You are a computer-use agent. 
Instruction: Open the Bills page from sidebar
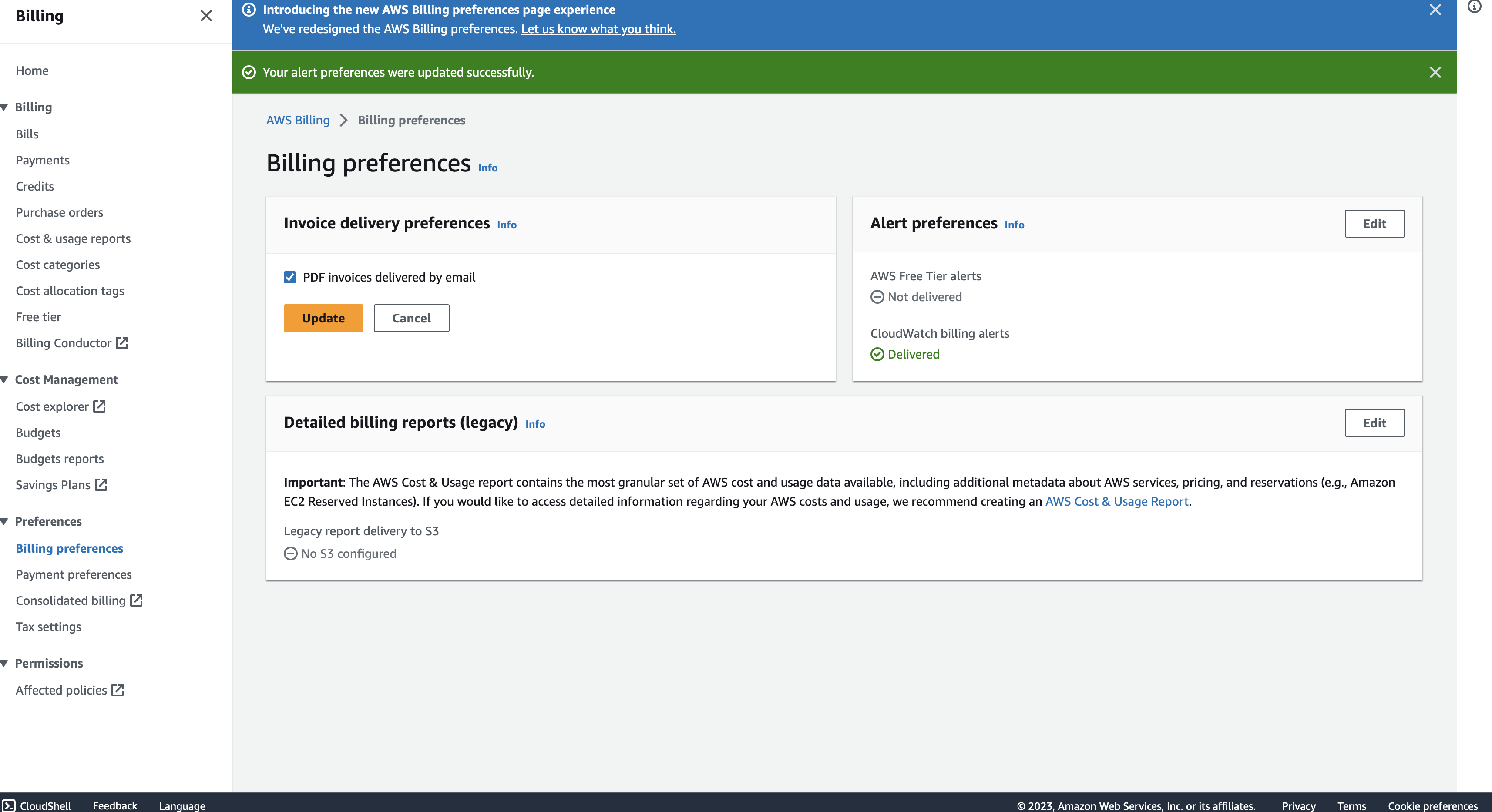click(x=27, y=134)
